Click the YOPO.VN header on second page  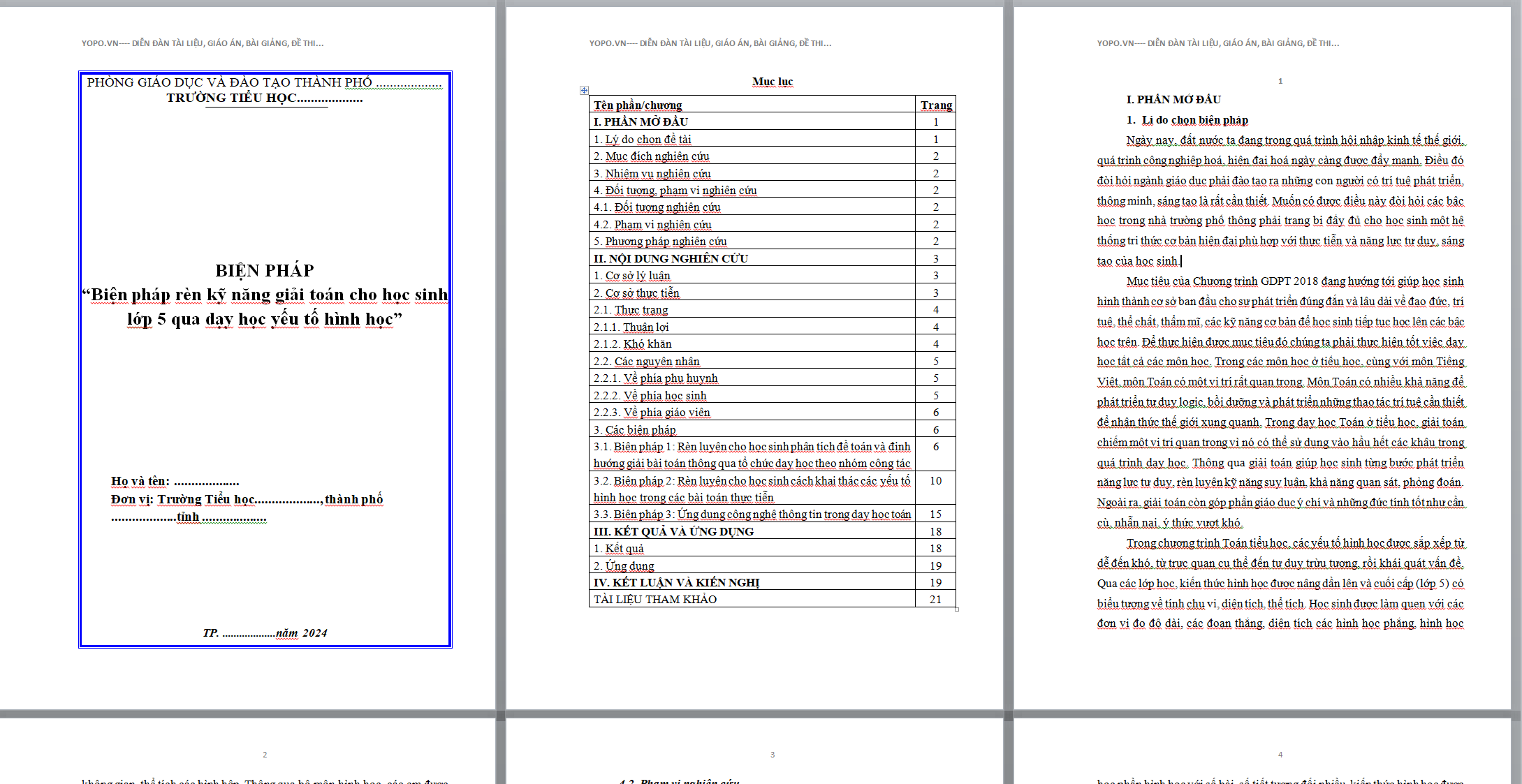710,43
